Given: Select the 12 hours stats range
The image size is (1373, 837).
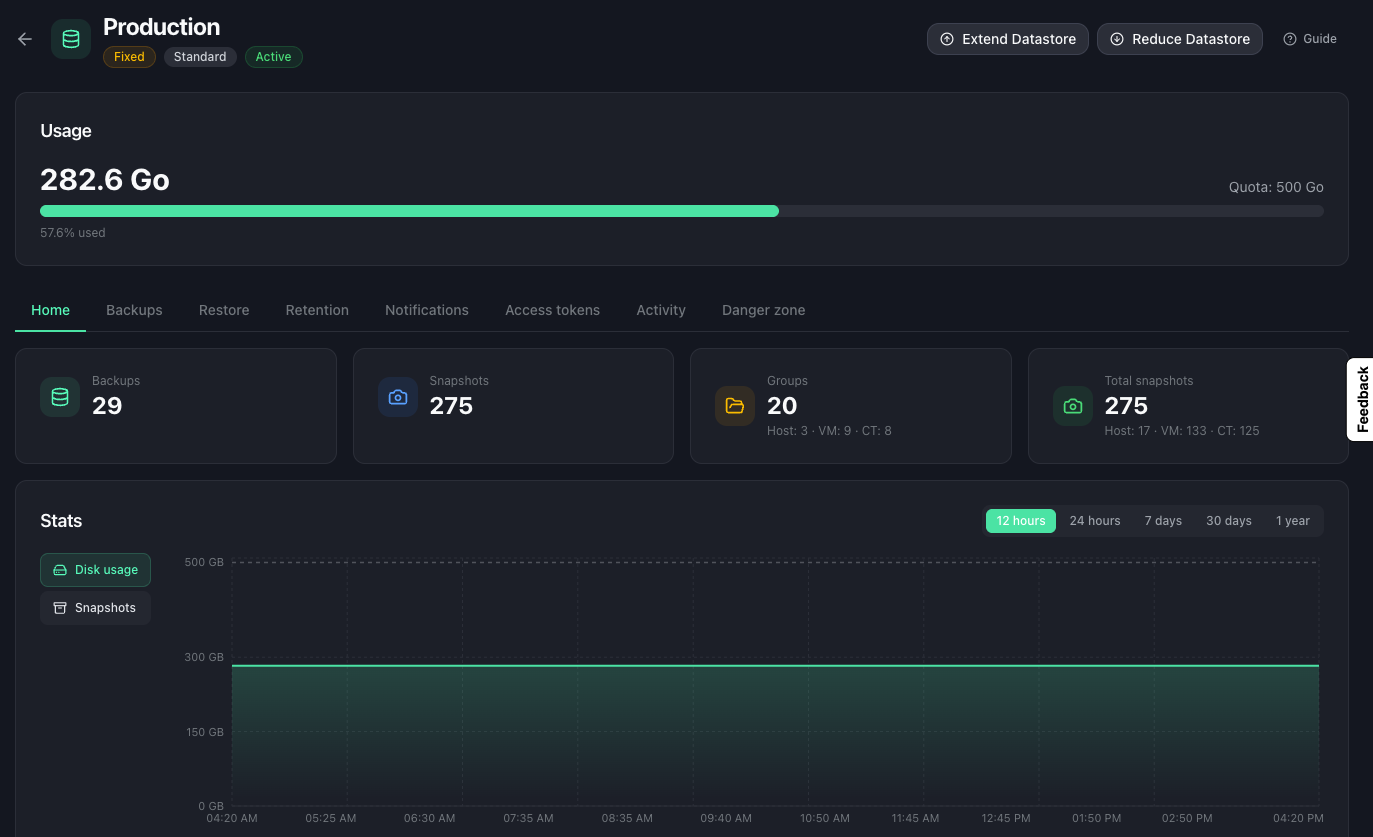Looking at the screenshot, I should coord(1021,521).
